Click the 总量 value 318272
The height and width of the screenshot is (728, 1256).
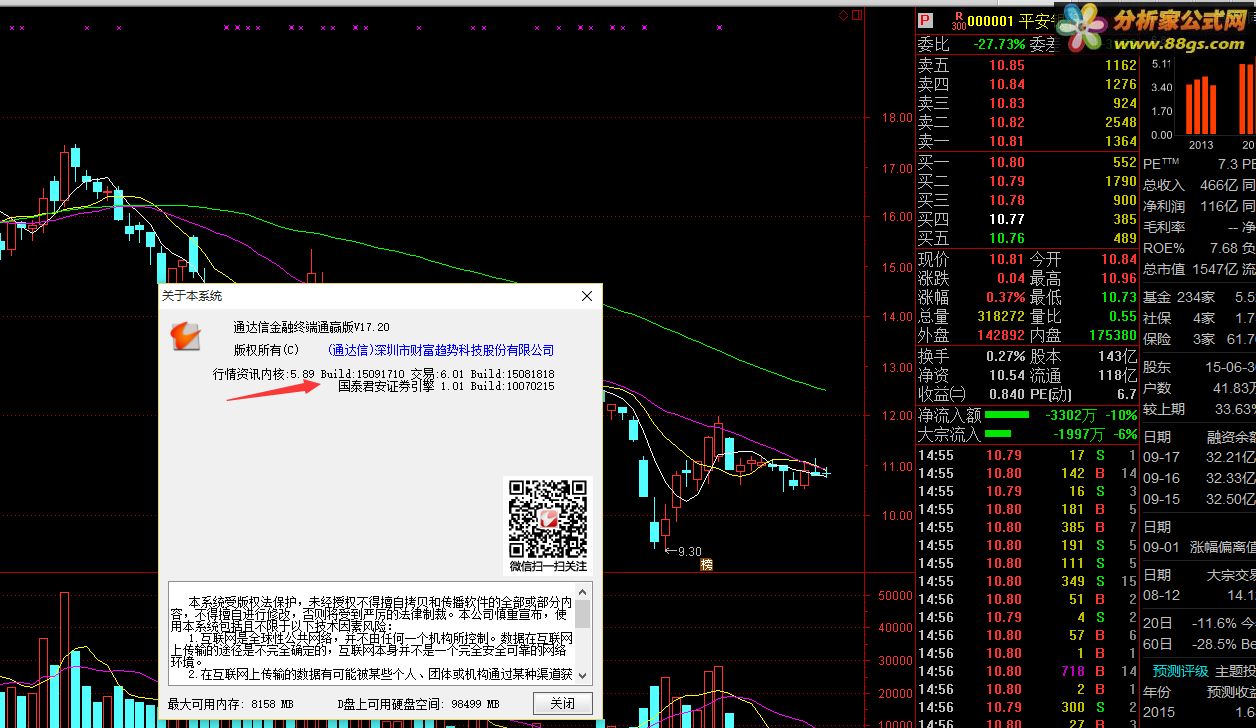1000,316
